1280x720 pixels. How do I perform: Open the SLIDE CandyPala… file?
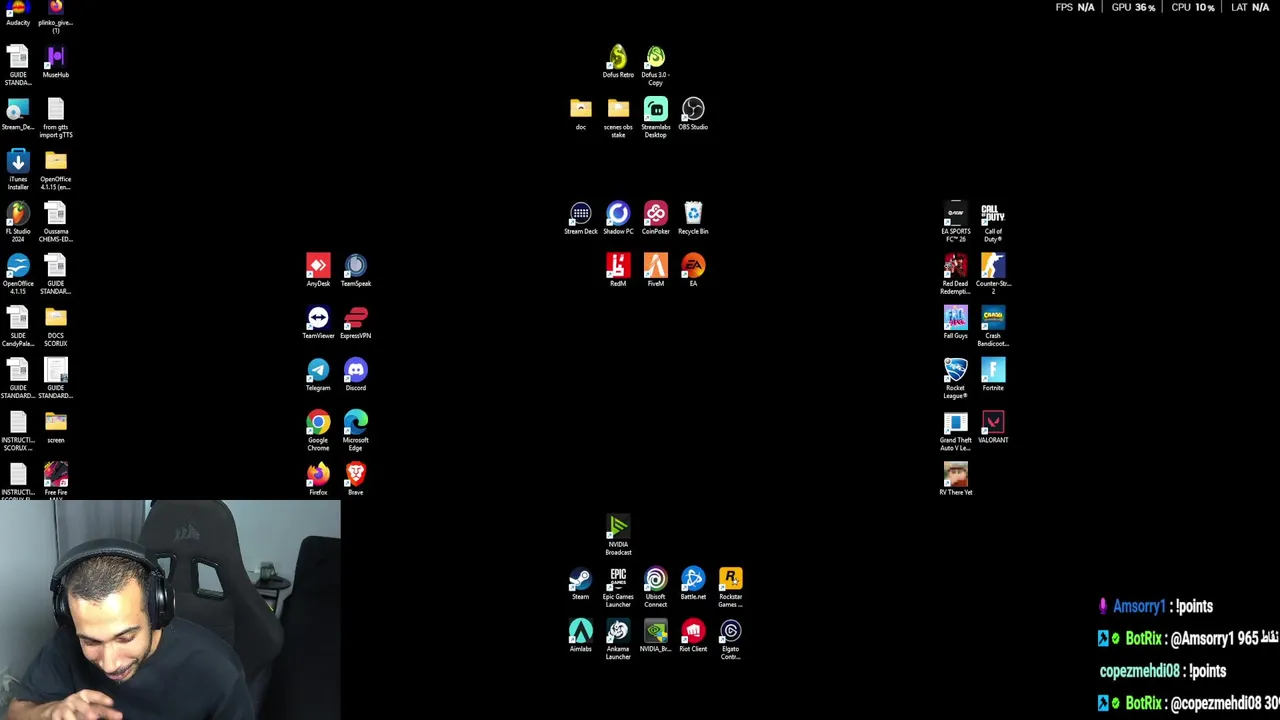point(18,327)
